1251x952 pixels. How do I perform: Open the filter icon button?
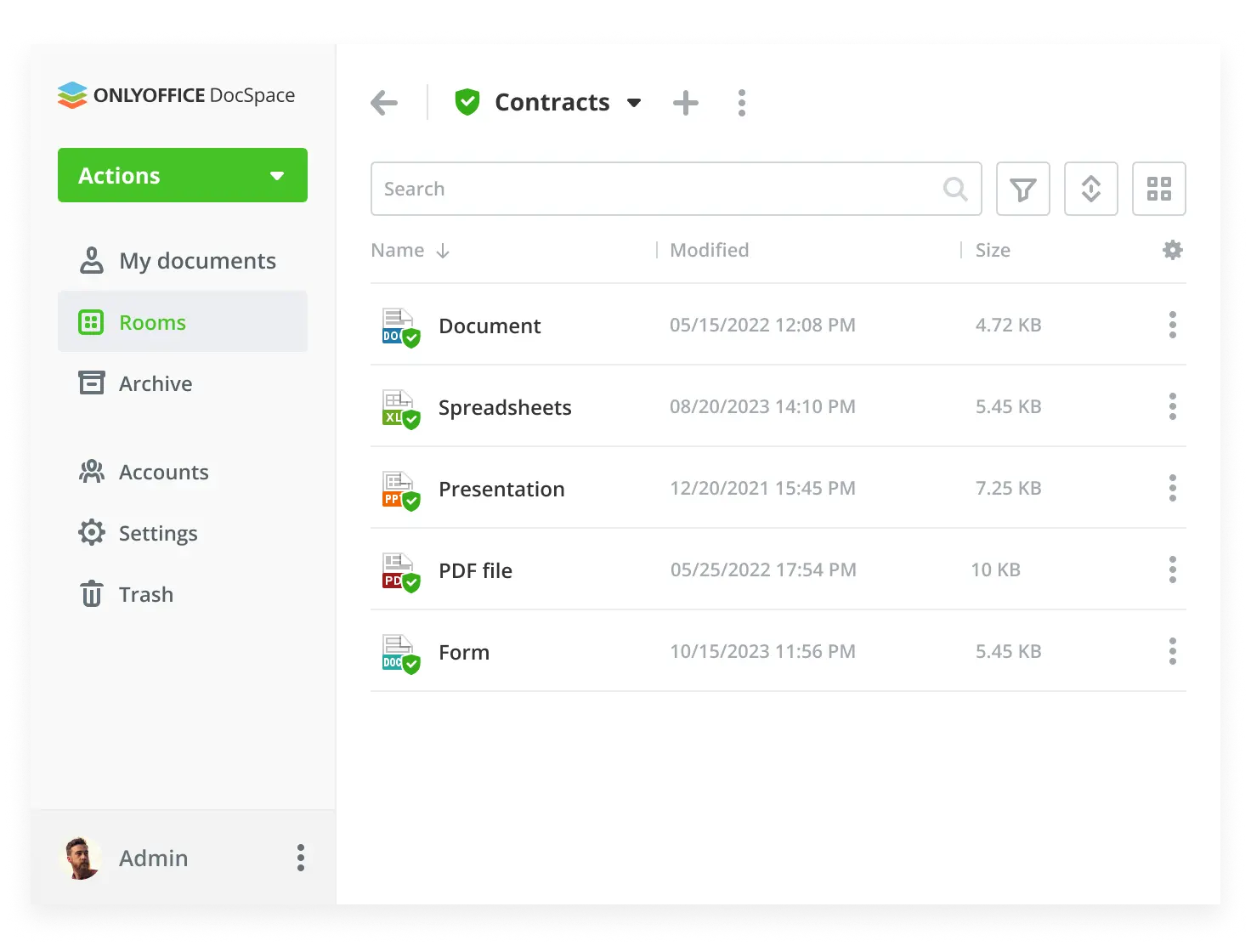(x=1022, y=189)
